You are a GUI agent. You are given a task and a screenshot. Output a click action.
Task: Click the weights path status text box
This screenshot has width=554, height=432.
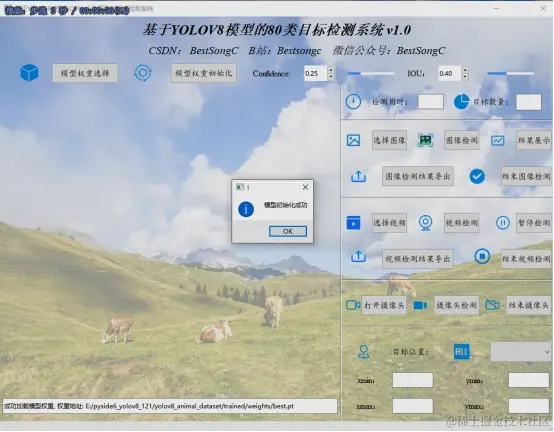pos(170,406)
